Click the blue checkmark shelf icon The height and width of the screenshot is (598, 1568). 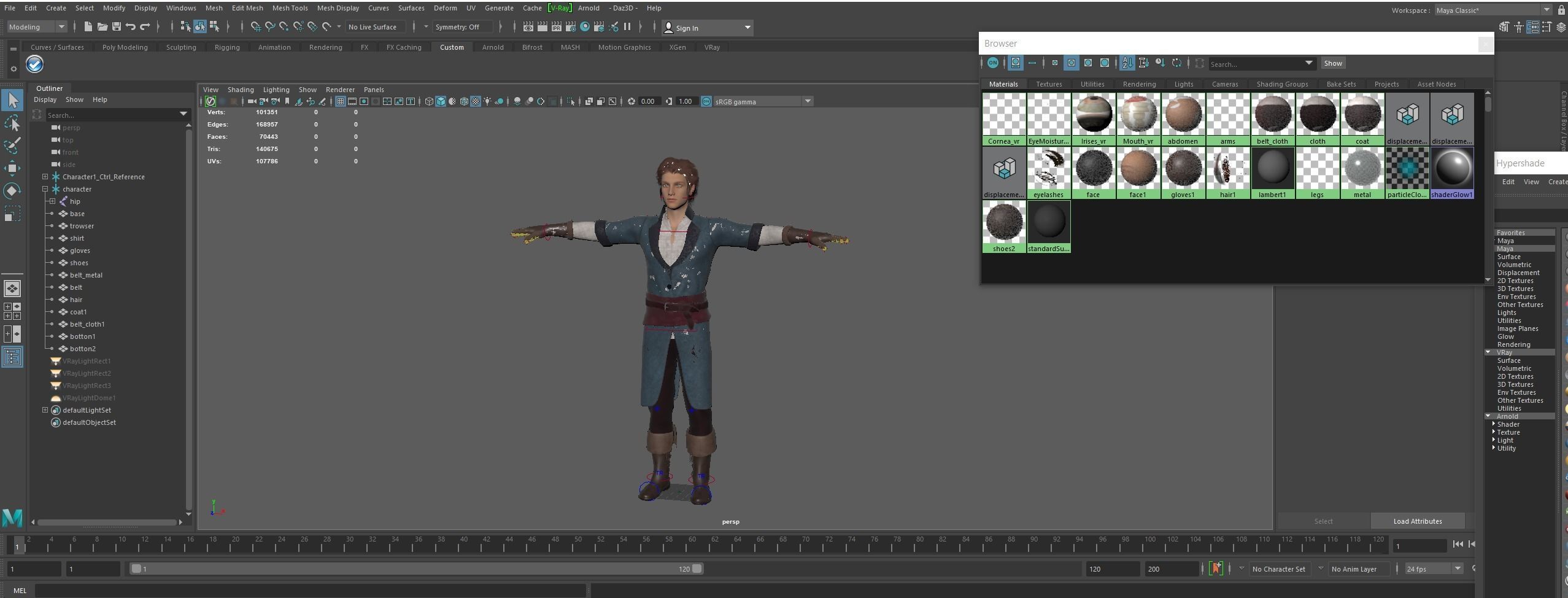[34, 64]
